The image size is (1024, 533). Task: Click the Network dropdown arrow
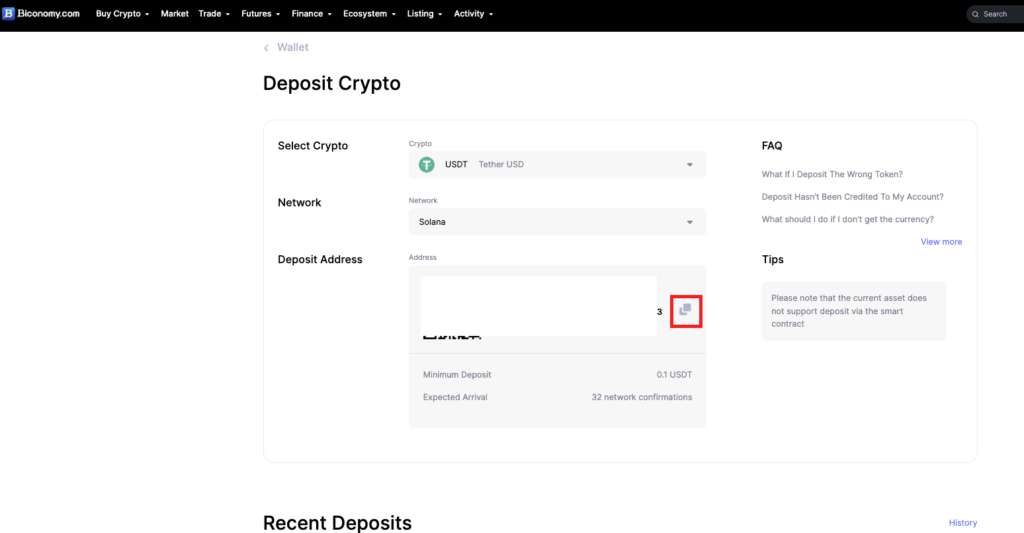[x=690, y=223]
